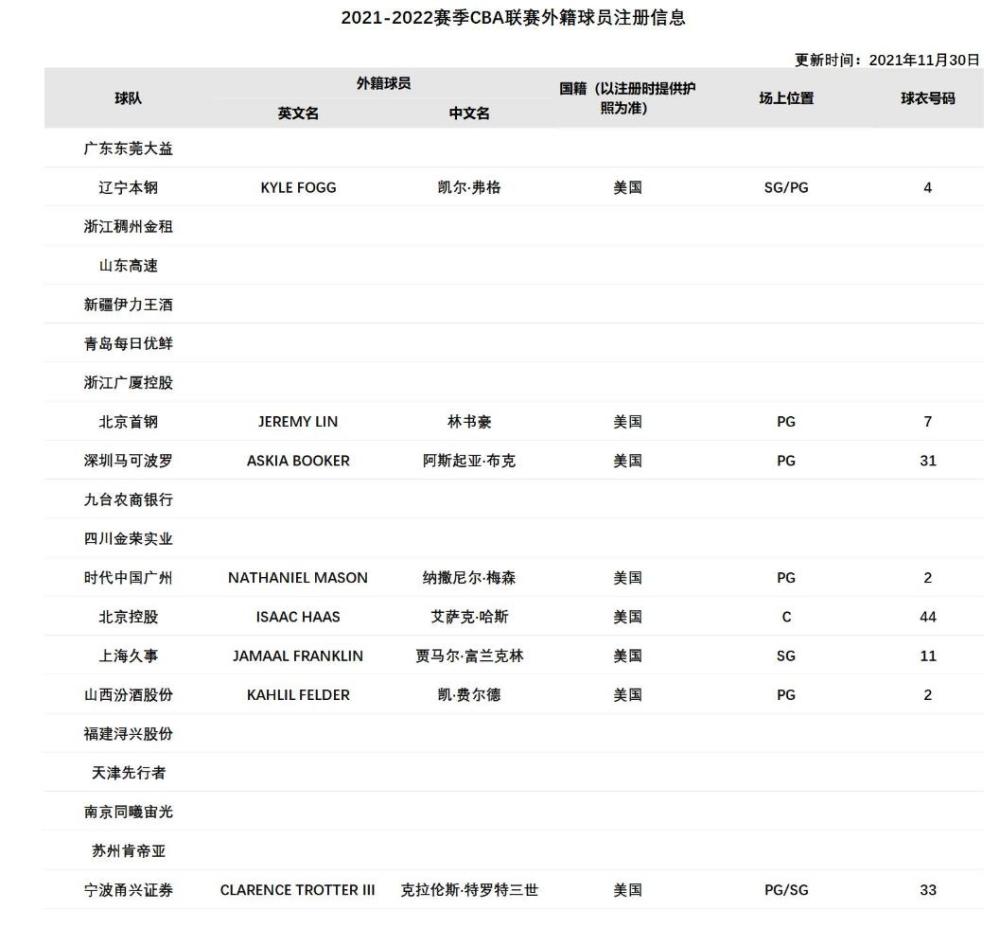Select team 北京控股

point(128,617)
